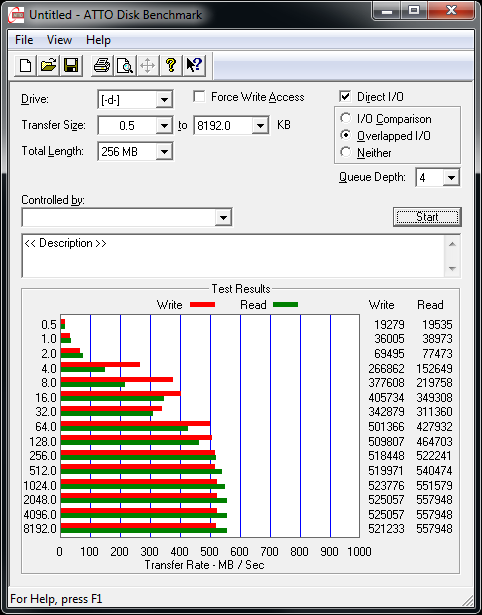Click the read value 349308
This screenshot has height=615, width=482.
[434, 398]
